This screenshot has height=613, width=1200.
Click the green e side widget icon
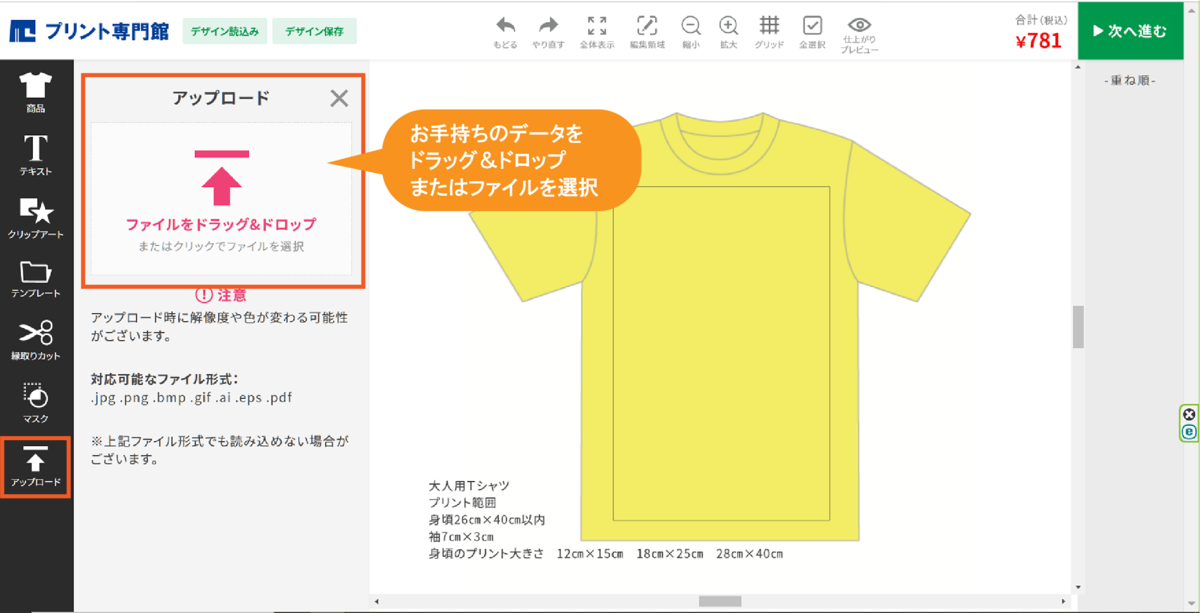coord(1189,433)
